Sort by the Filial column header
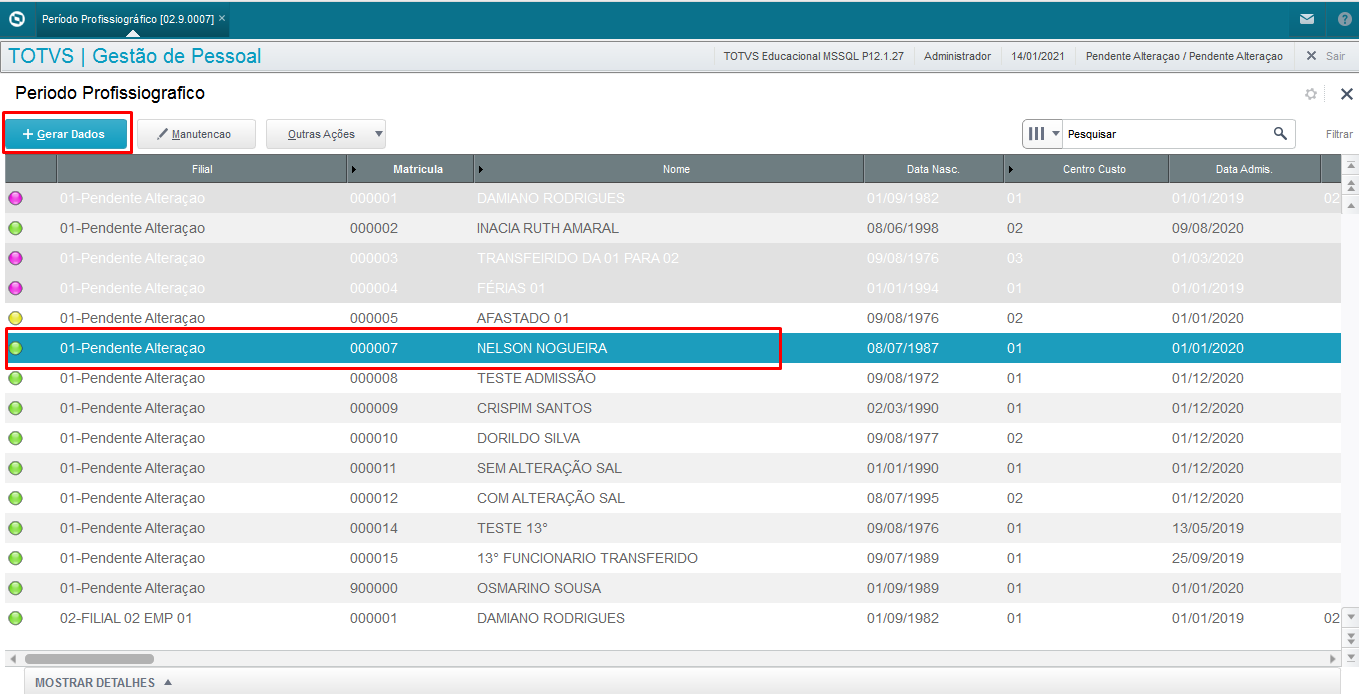 pyautogui.click(x=202, y=169)
